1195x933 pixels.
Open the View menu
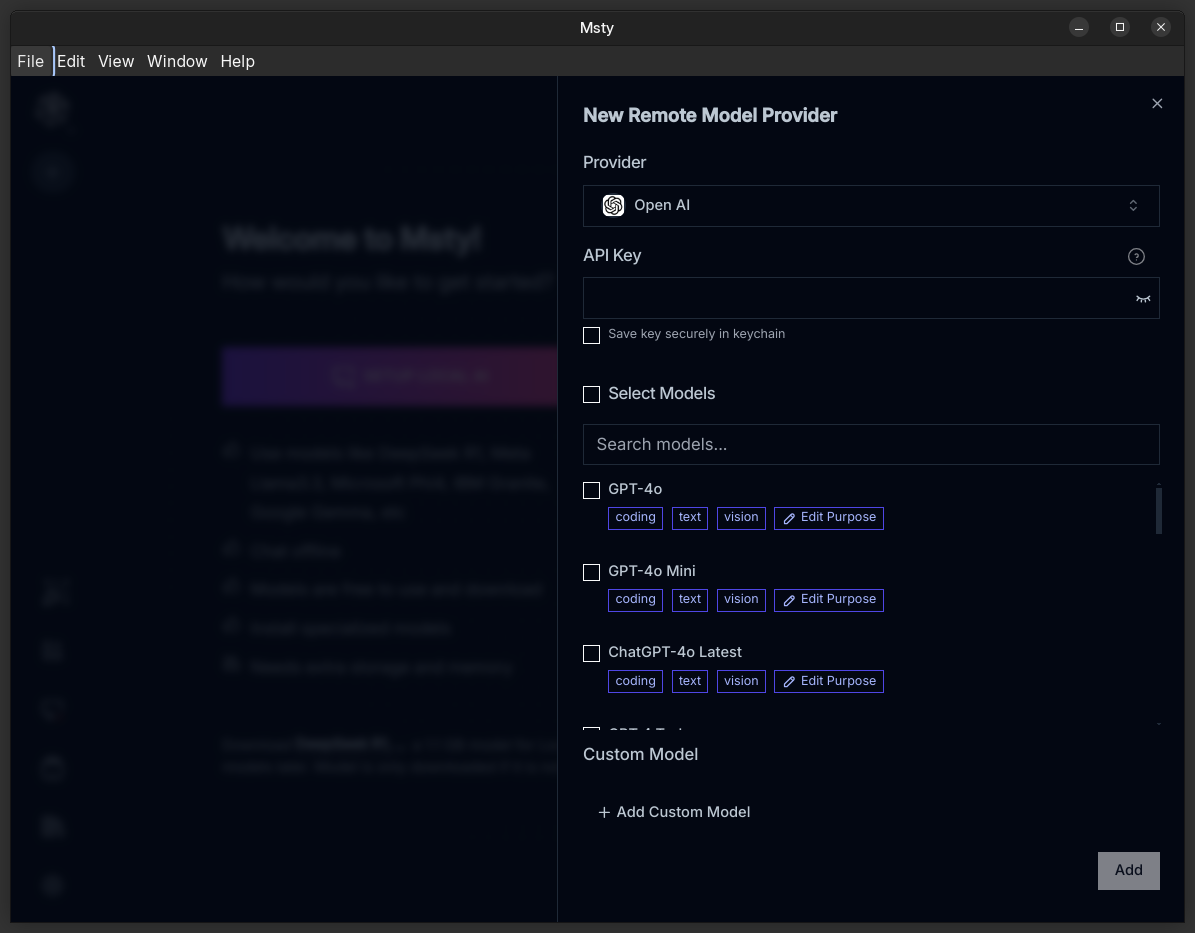116,61
